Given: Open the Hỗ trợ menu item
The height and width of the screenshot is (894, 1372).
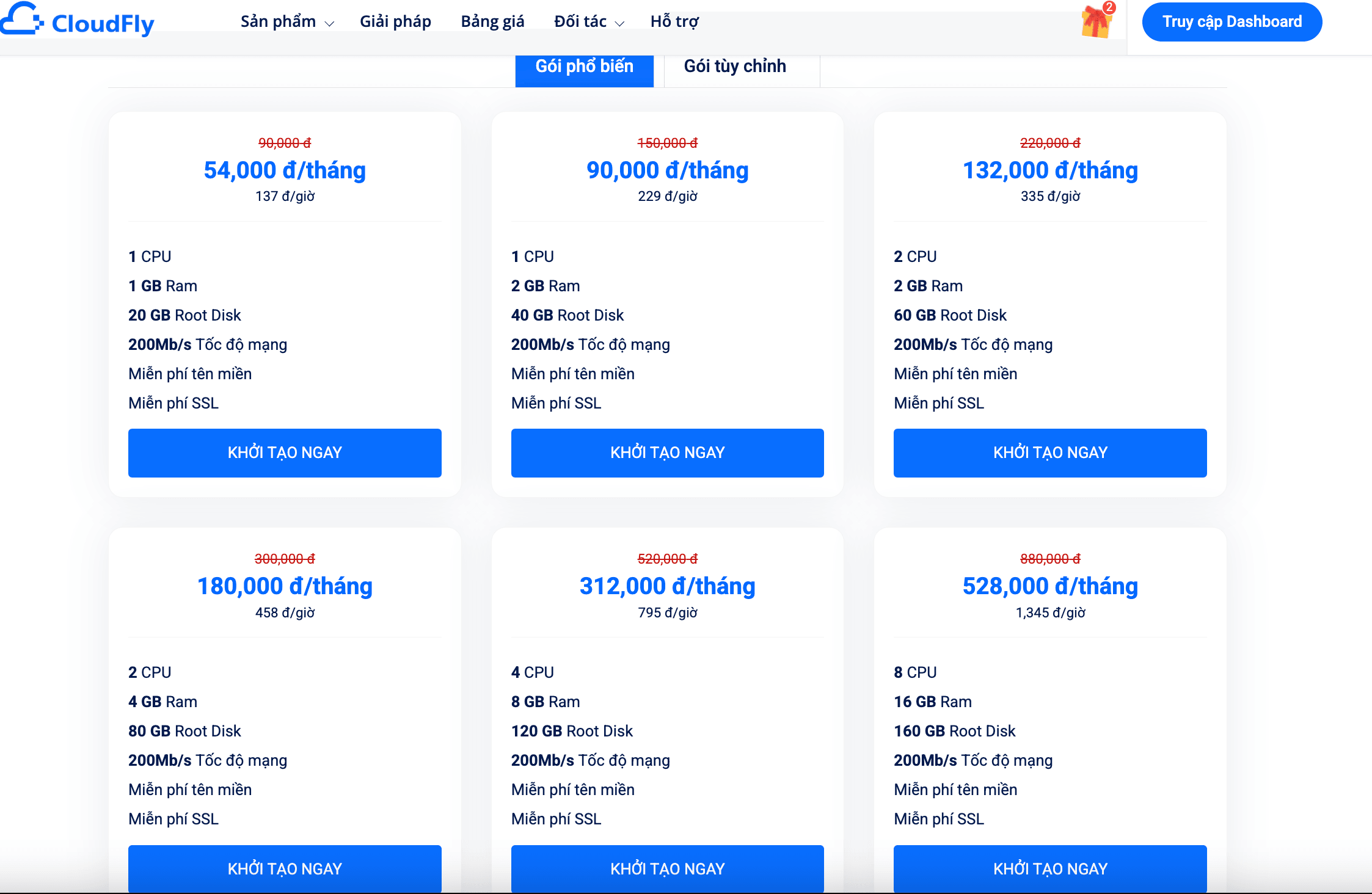Looking at the screenshot, I should pos(674,22).
